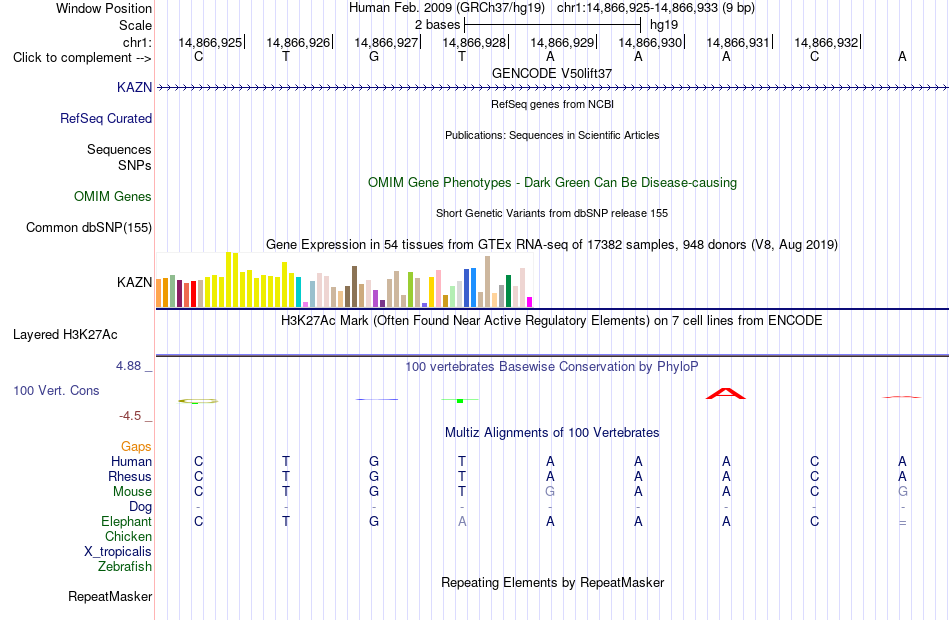Viewport: 950px width, 620px height.
Task: Click 'Human Feb. 2009 (GRCh37/hg19)' header text
Action: point(447,8)
